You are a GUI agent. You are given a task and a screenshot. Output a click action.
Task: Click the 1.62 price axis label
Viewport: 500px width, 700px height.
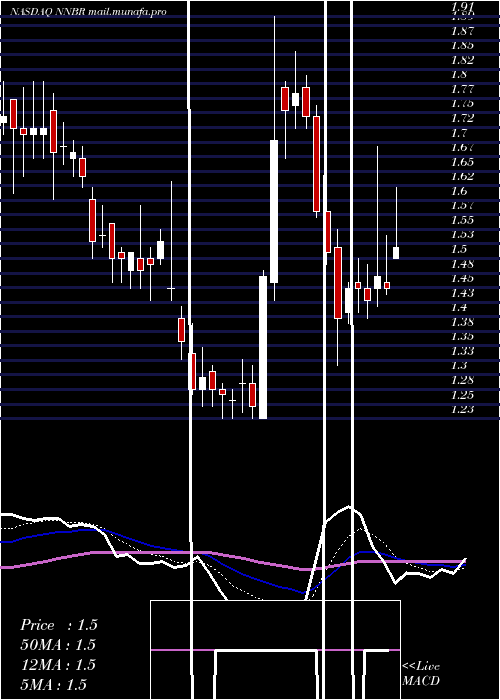[462, 176]
